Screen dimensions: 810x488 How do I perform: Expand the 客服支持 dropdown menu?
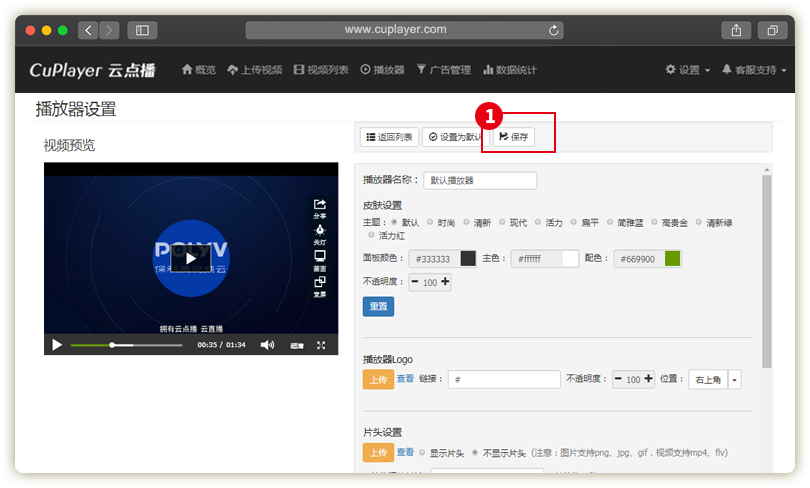tap(754, 70)
